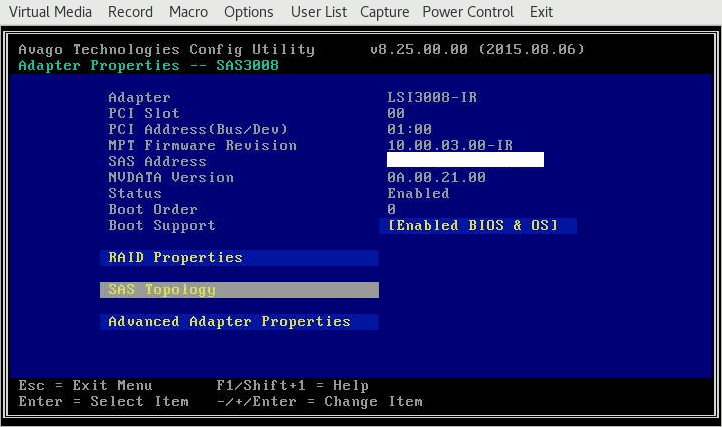Click the PCI Slot value 00
Image resolution: width=722 pixels, height=427 pixels.
[x=396, y=113]
